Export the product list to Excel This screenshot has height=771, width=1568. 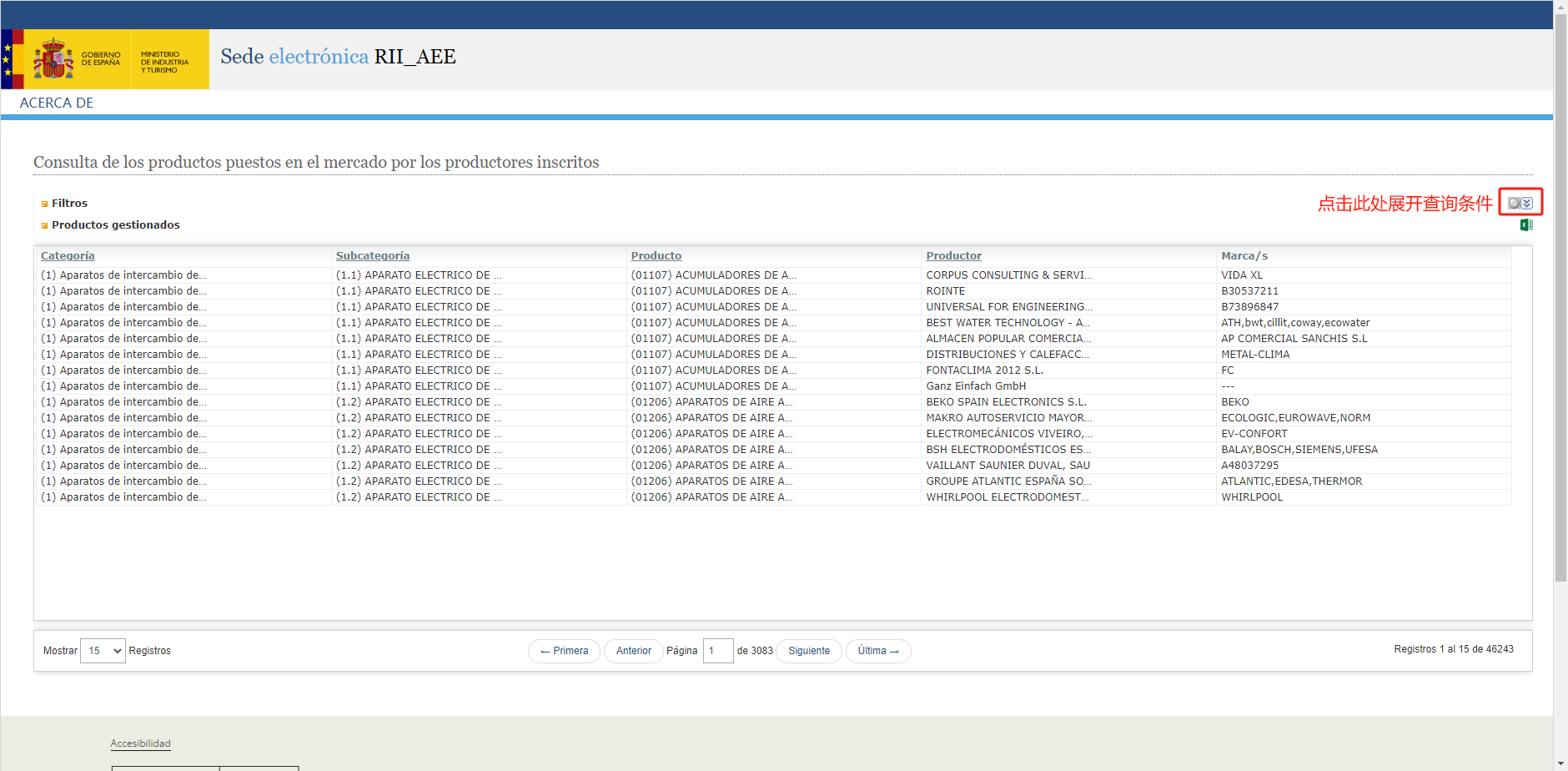(1526, 225)
